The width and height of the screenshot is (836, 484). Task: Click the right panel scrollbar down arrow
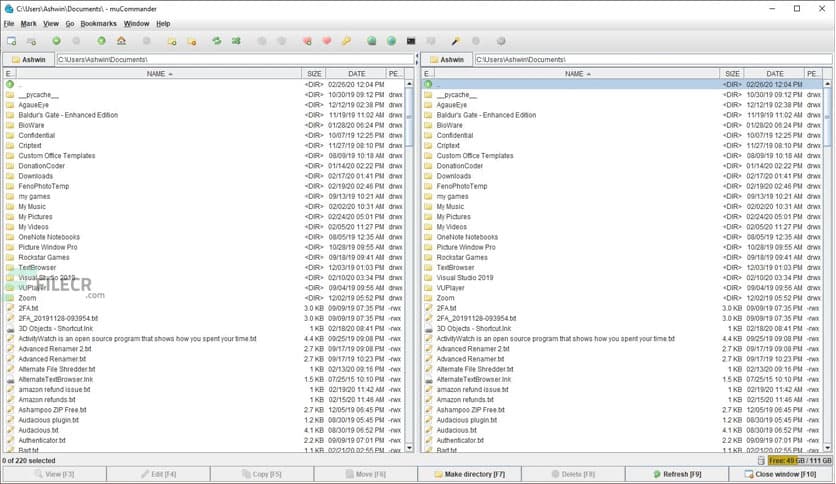pyautogui.click(x=827, y=448)
